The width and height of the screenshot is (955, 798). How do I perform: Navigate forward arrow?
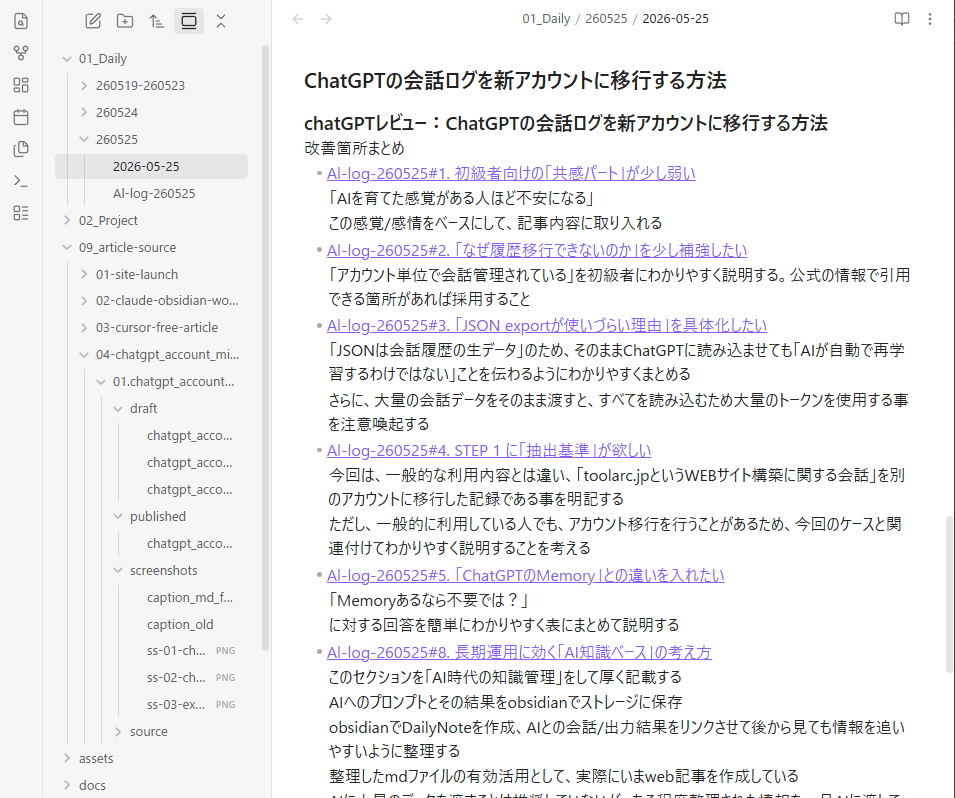[x=326, y=19]
